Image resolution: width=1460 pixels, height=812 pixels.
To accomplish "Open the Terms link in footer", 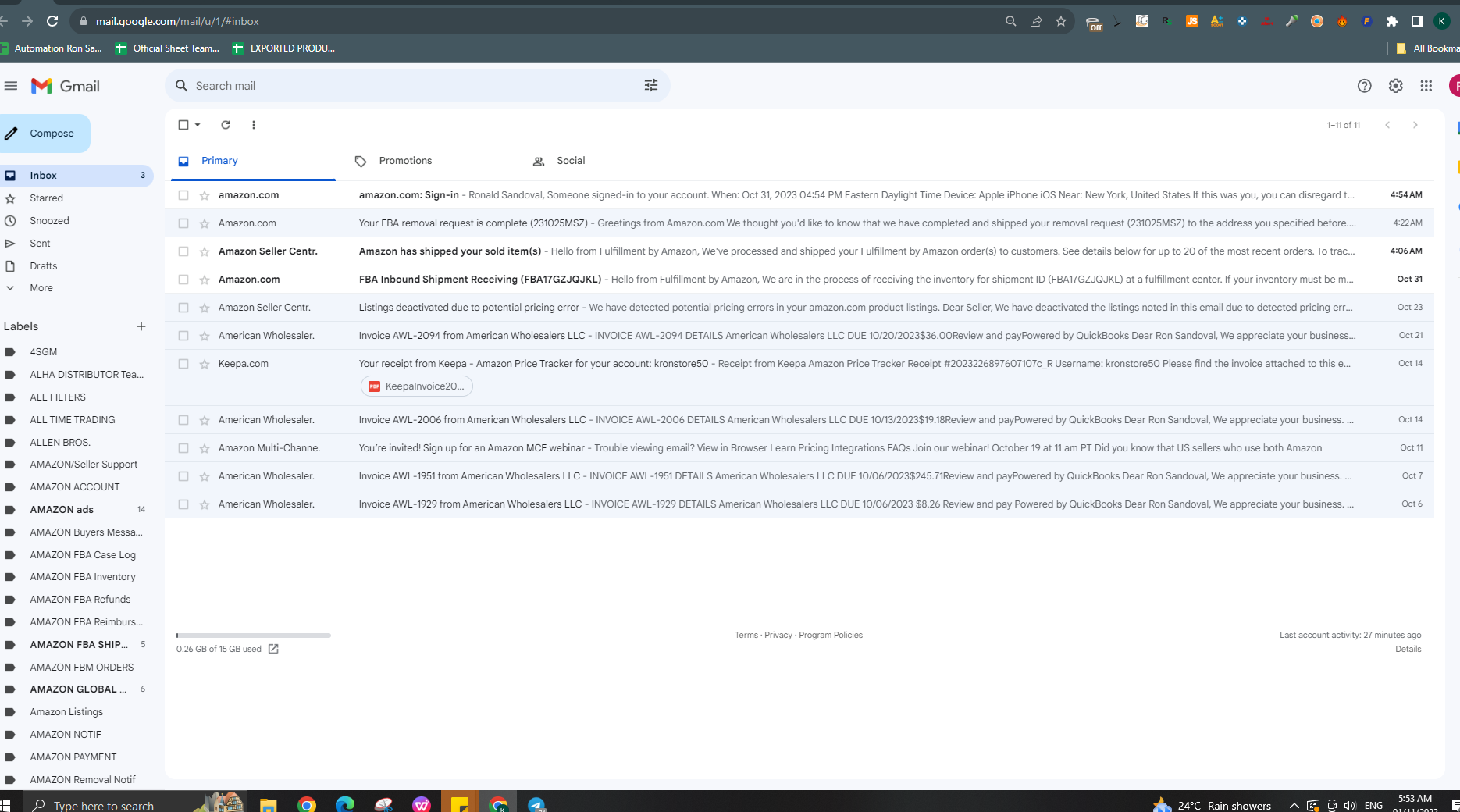I will (x=746, y=635).
